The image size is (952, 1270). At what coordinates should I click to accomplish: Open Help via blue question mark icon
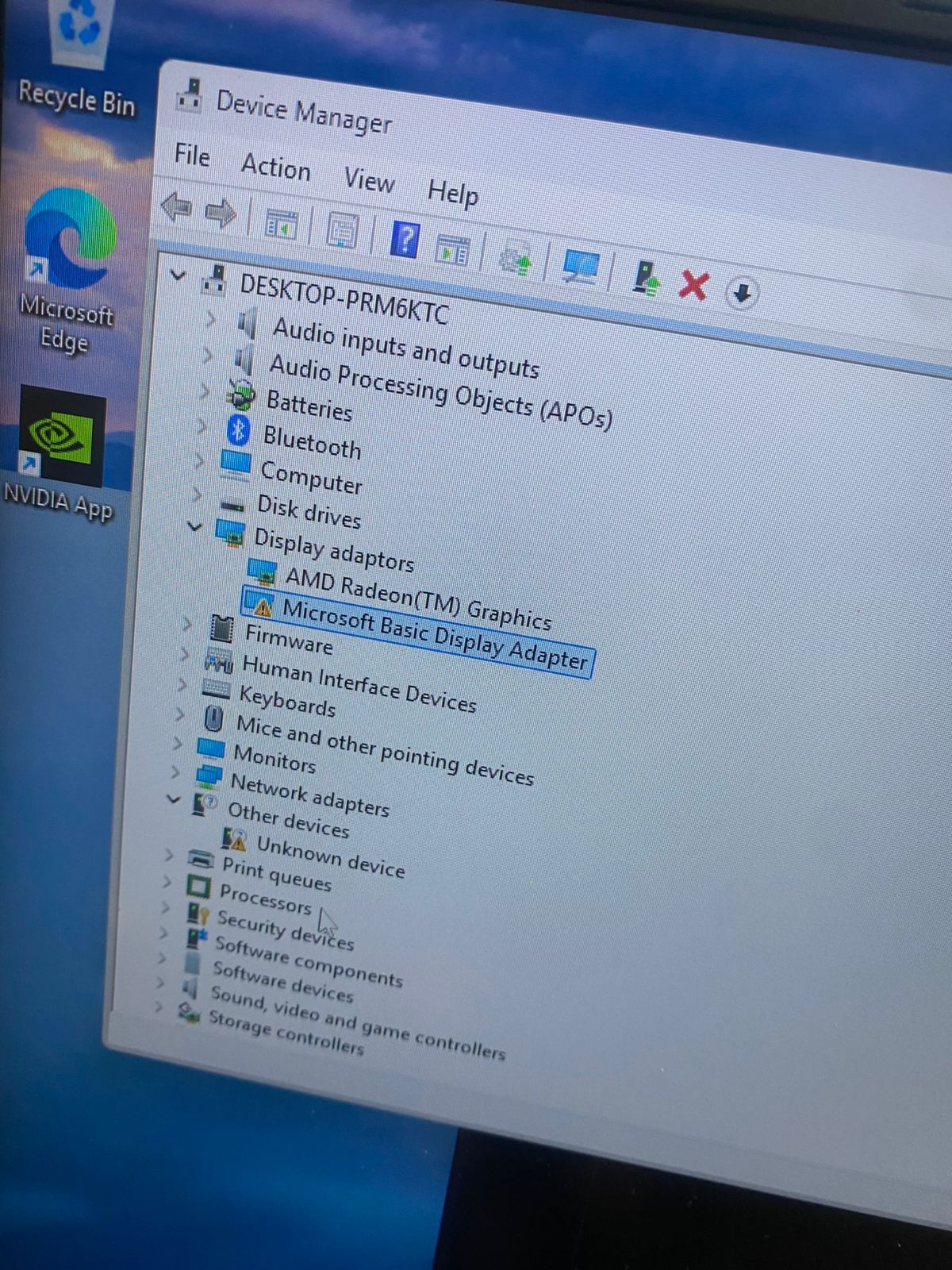coord(404,240)
